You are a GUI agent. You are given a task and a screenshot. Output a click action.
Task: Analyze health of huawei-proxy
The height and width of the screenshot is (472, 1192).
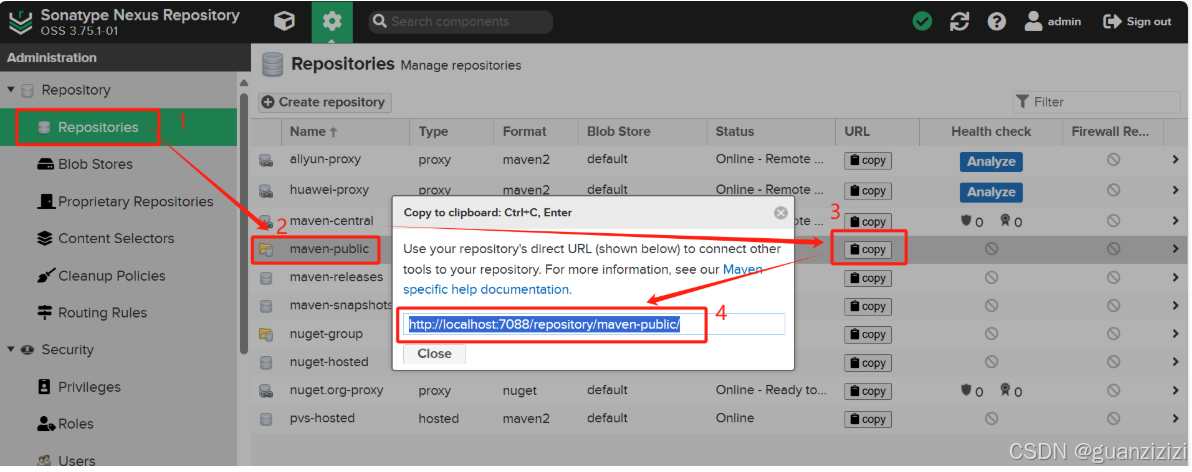991,192
